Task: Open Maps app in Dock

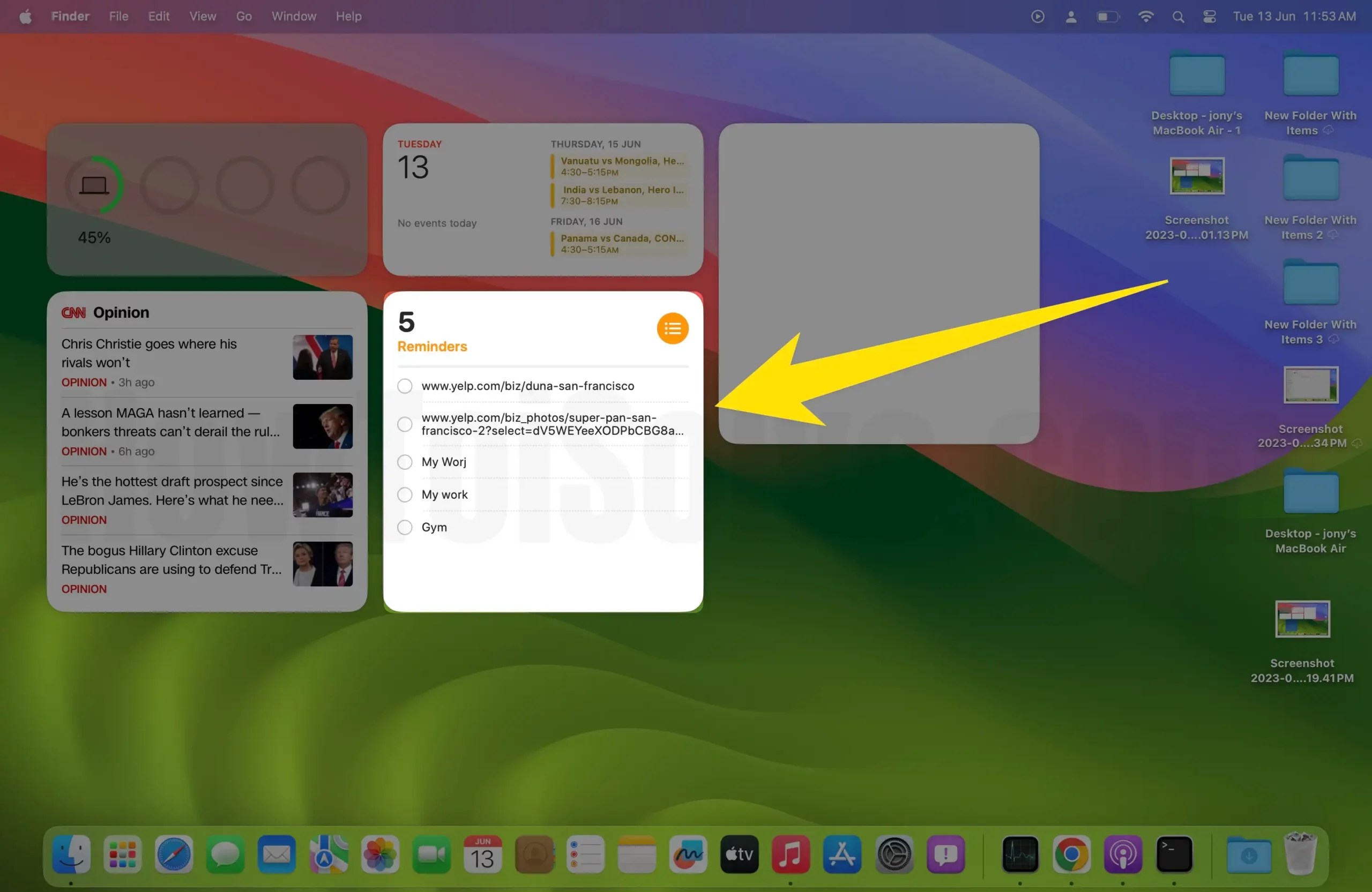Action: tap(328, 853)
